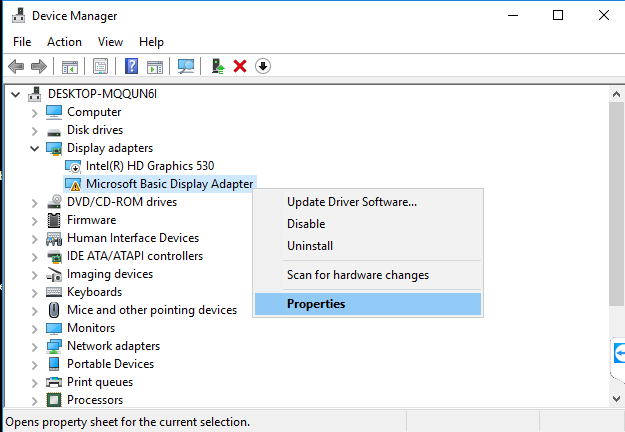Click the red X Uninstall toolbar icon

coord(240,66)
